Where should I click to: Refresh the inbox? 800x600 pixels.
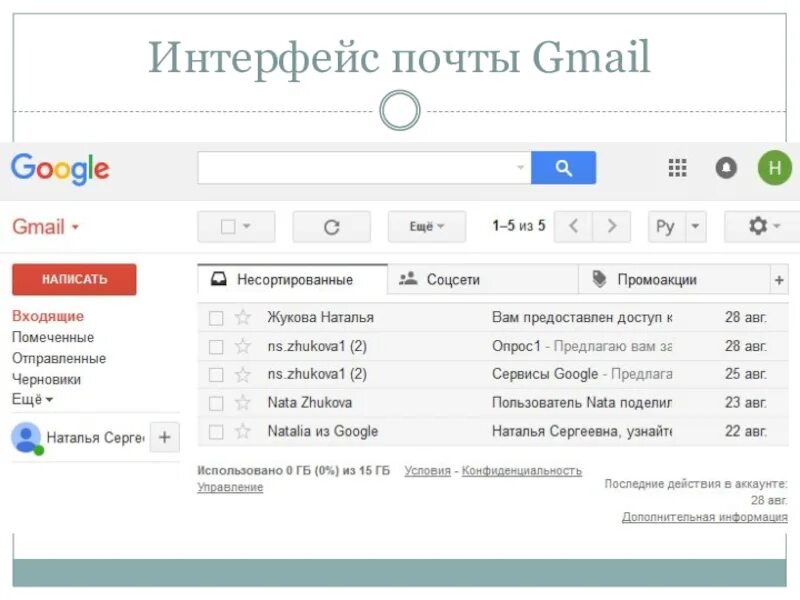point(332,227)
